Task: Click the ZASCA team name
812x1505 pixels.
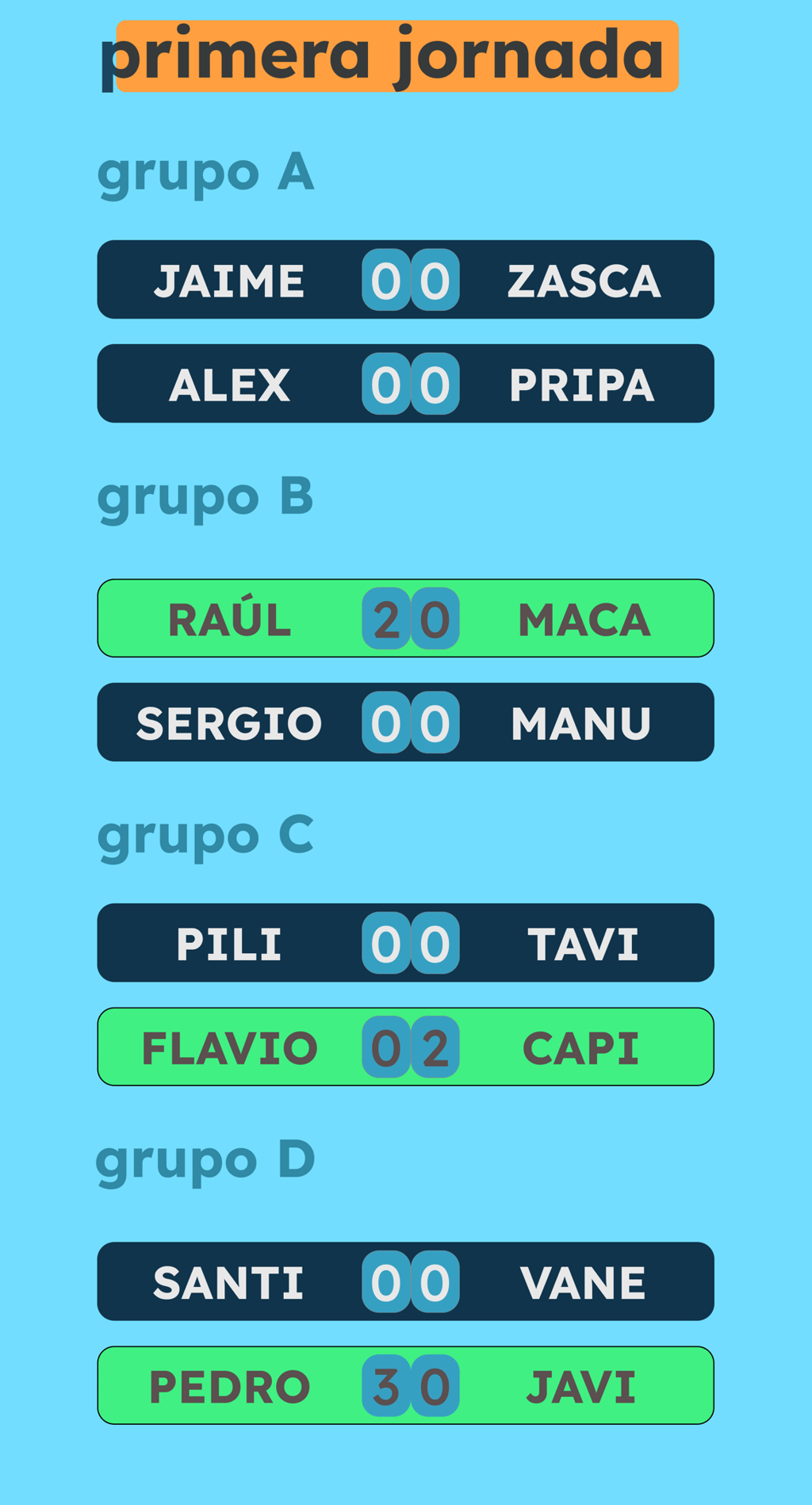Action: pos(584,281)
